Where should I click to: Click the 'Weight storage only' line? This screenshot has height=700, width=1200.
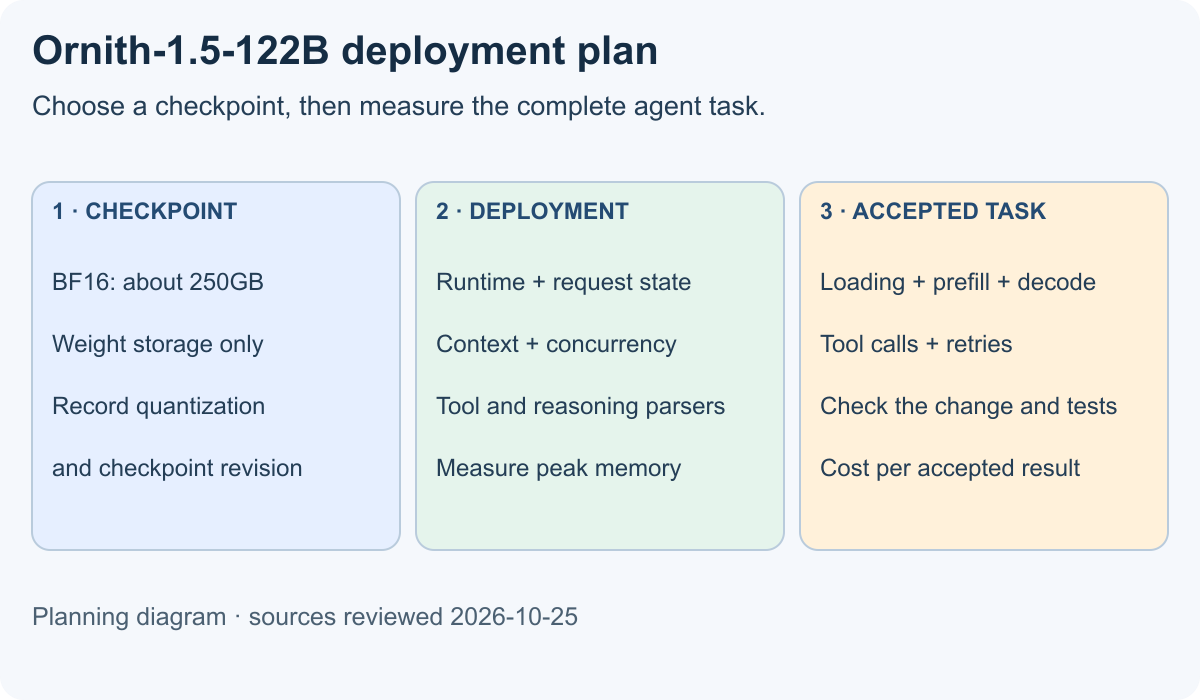[158, 344]
